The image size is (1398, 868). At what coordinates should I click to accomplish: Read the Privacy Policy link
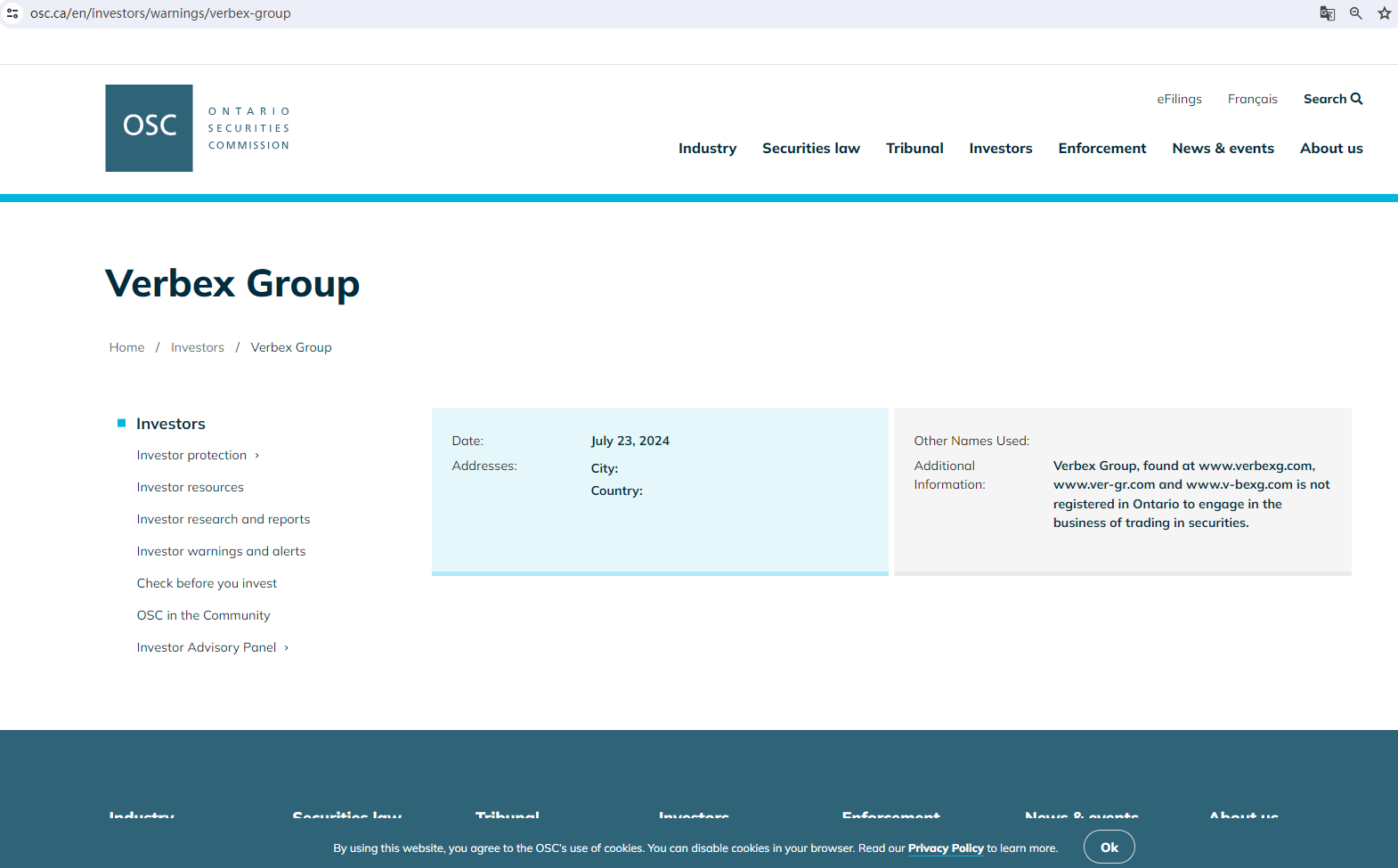coord(945,848)
